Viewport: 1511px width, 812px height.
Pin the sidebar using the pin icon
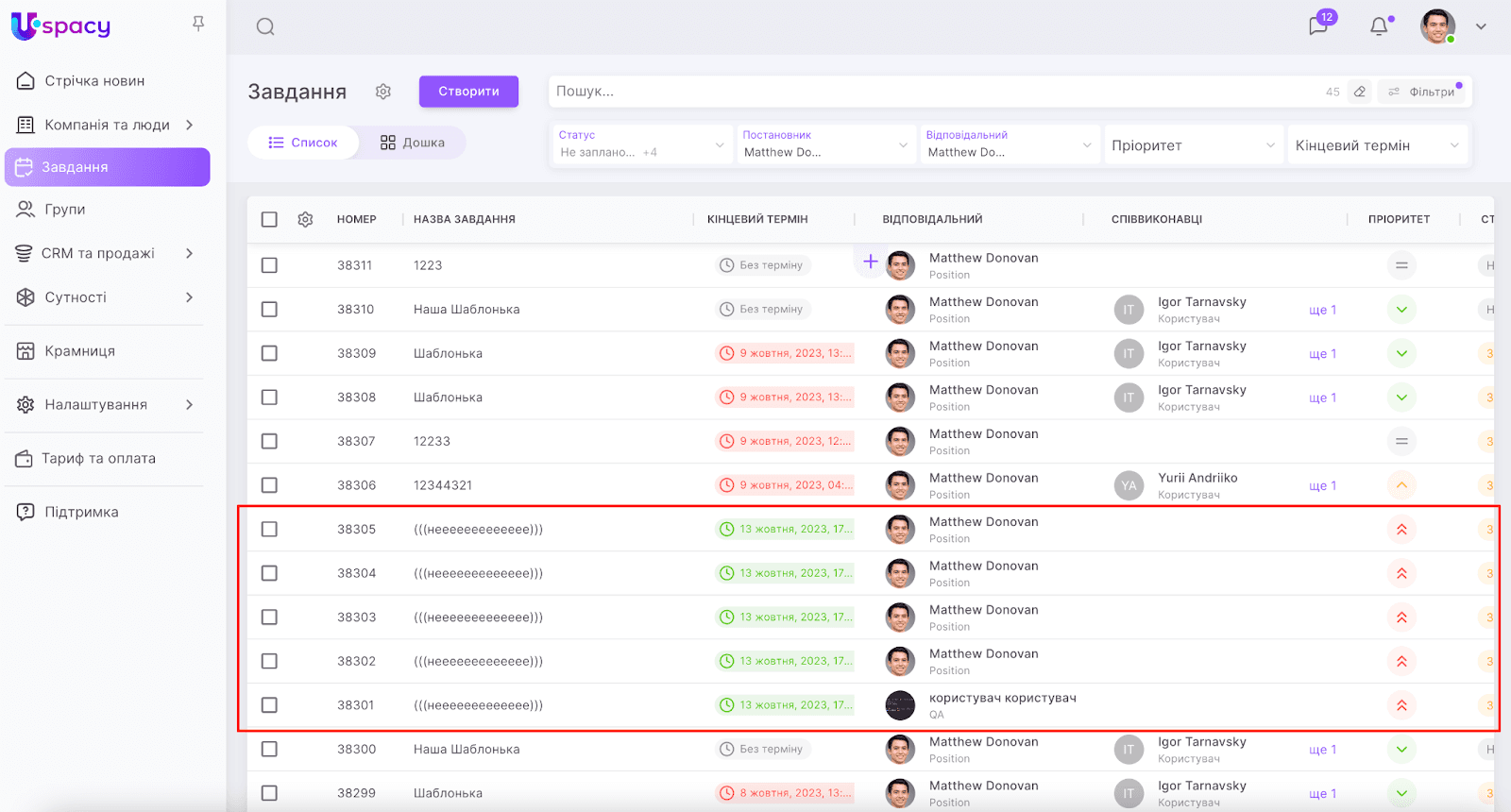pos(198,24)
